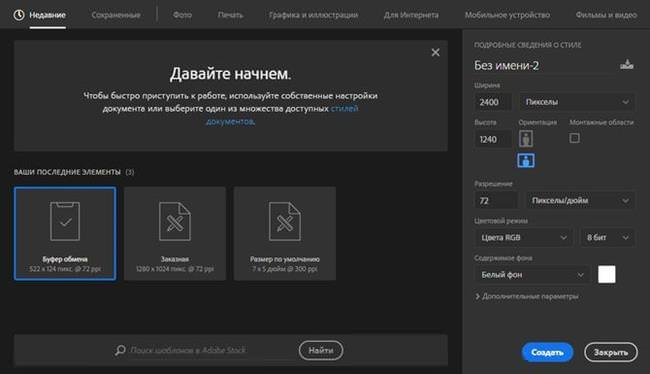Switch to the Сохраненные tab
The width and height of the screenshot is (650, 374).
coord(116,15)
